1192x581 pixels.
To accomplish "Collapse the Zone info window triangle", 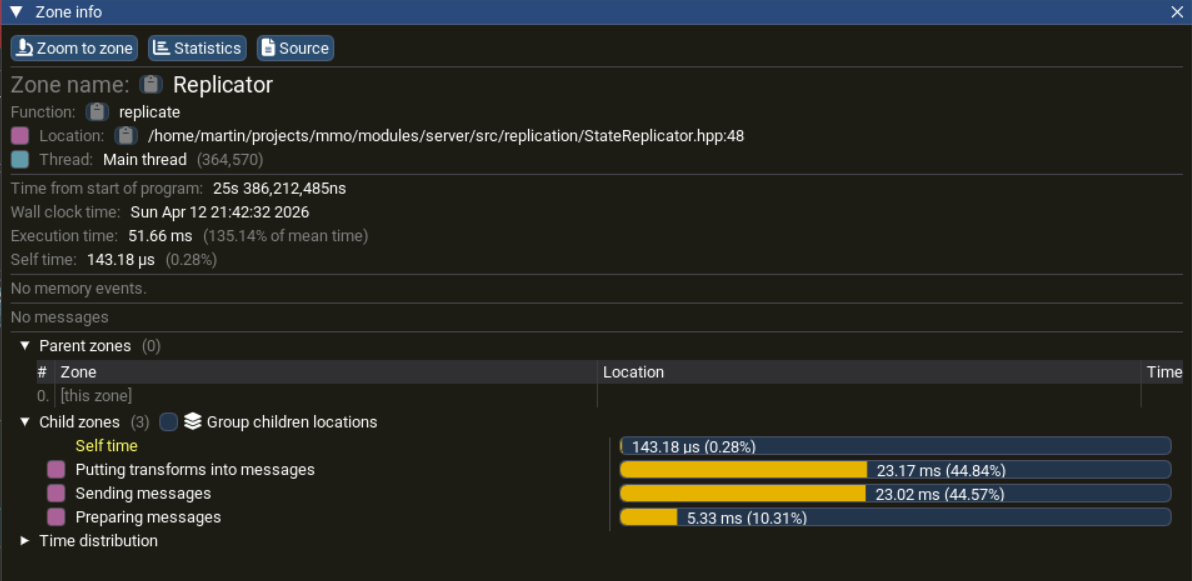I will pos(17,12).
